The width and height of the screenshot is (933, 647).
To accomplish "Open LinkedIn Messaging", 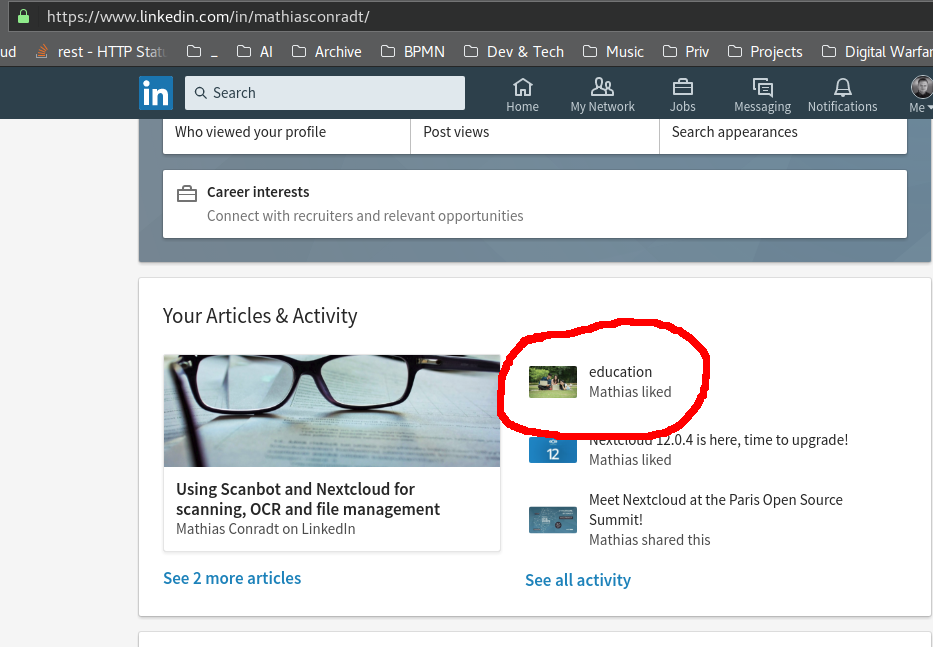I will 762,93.
